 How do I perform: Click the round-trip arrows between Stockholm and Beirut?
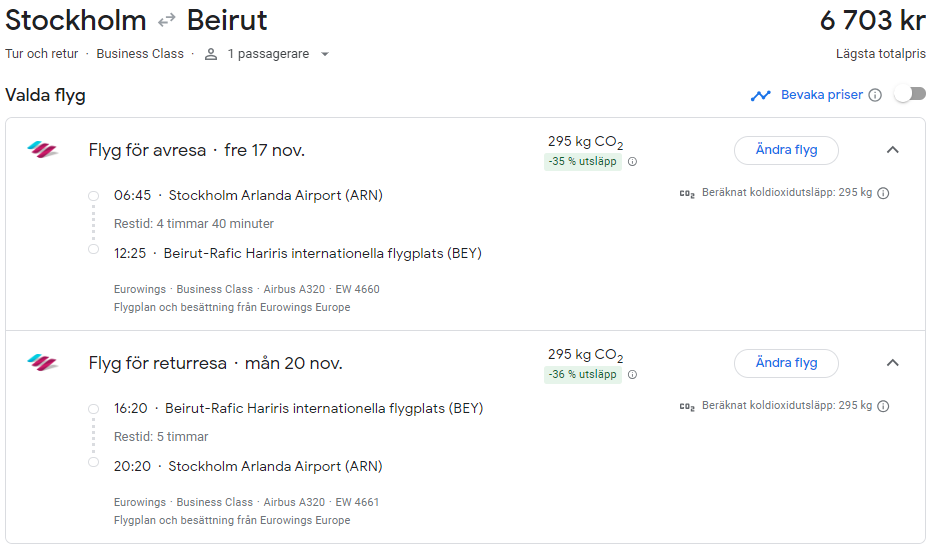pos(166,21)
